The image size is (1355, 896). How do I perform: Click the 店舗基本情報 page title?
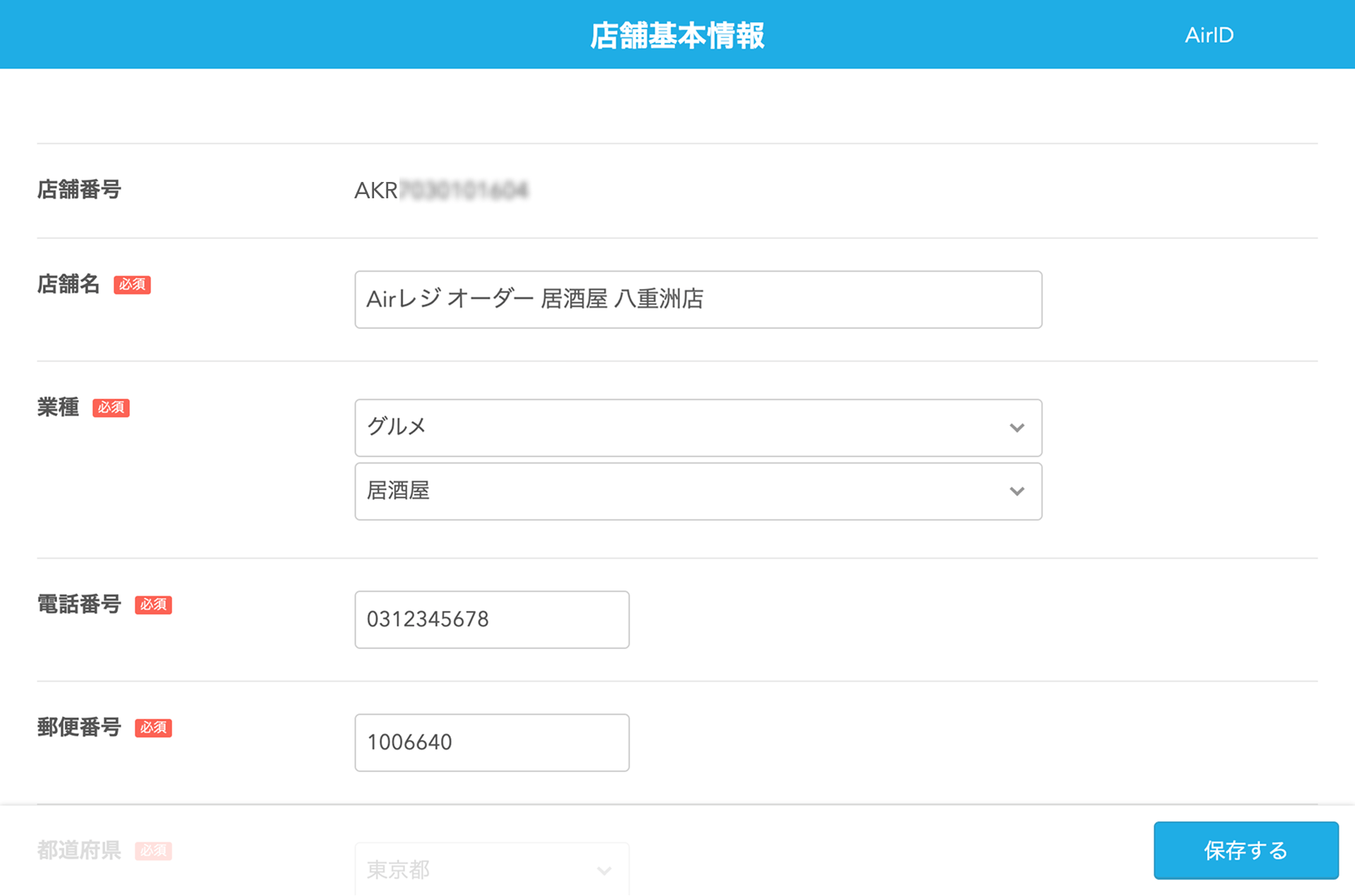pyautogui.click(x=677, y=35)
